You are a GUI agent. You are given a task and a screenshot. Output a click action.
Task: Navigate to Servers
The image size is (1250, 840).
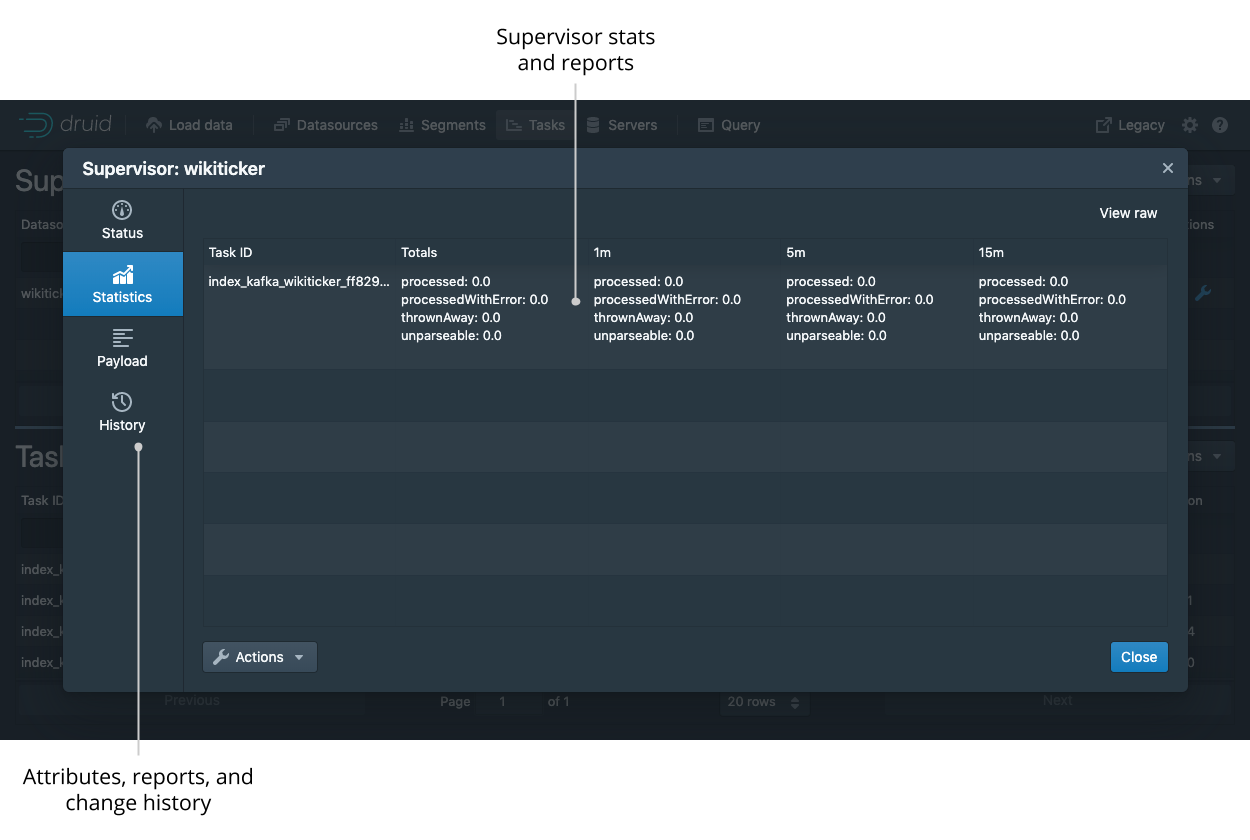621,125
